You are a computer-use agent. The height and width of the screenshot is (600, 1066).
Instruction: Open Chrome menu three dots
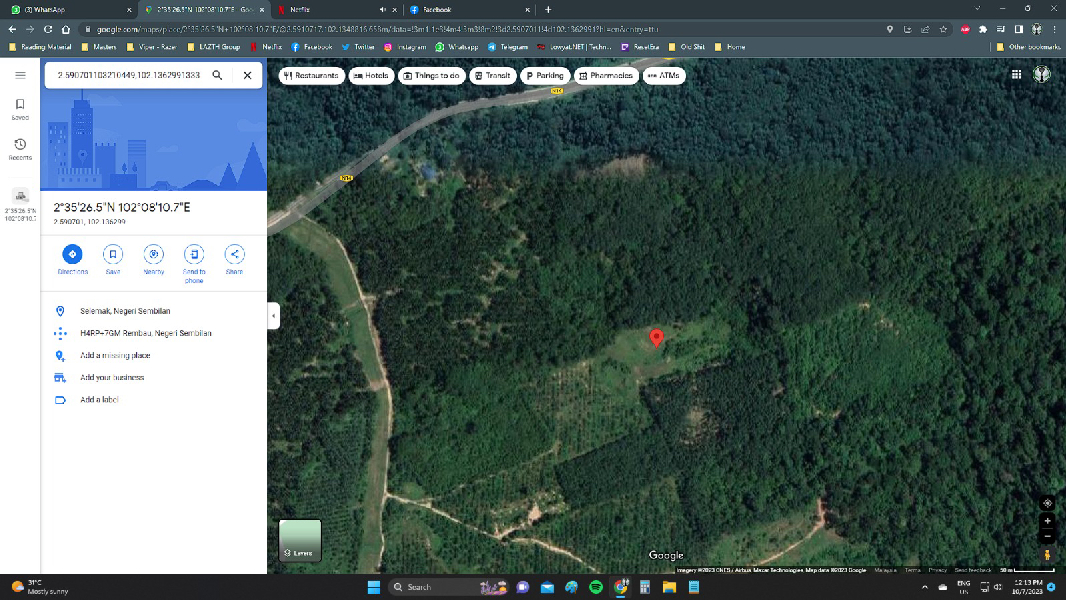1054,29
